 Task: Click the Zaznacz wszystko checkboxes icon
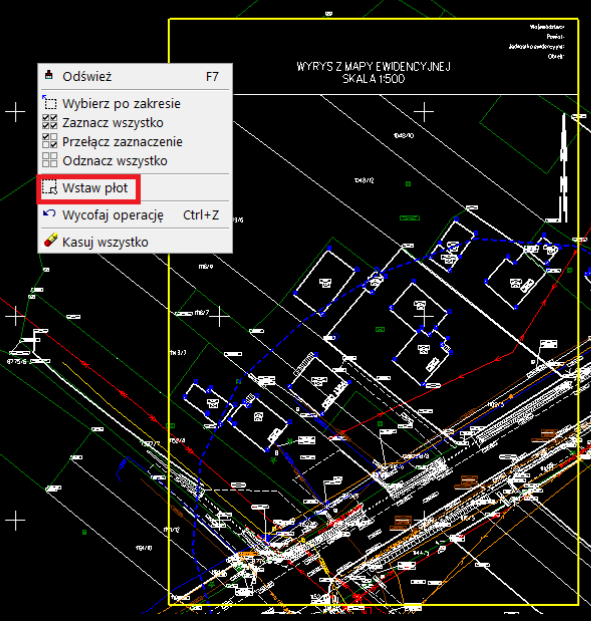pos(50,122)
